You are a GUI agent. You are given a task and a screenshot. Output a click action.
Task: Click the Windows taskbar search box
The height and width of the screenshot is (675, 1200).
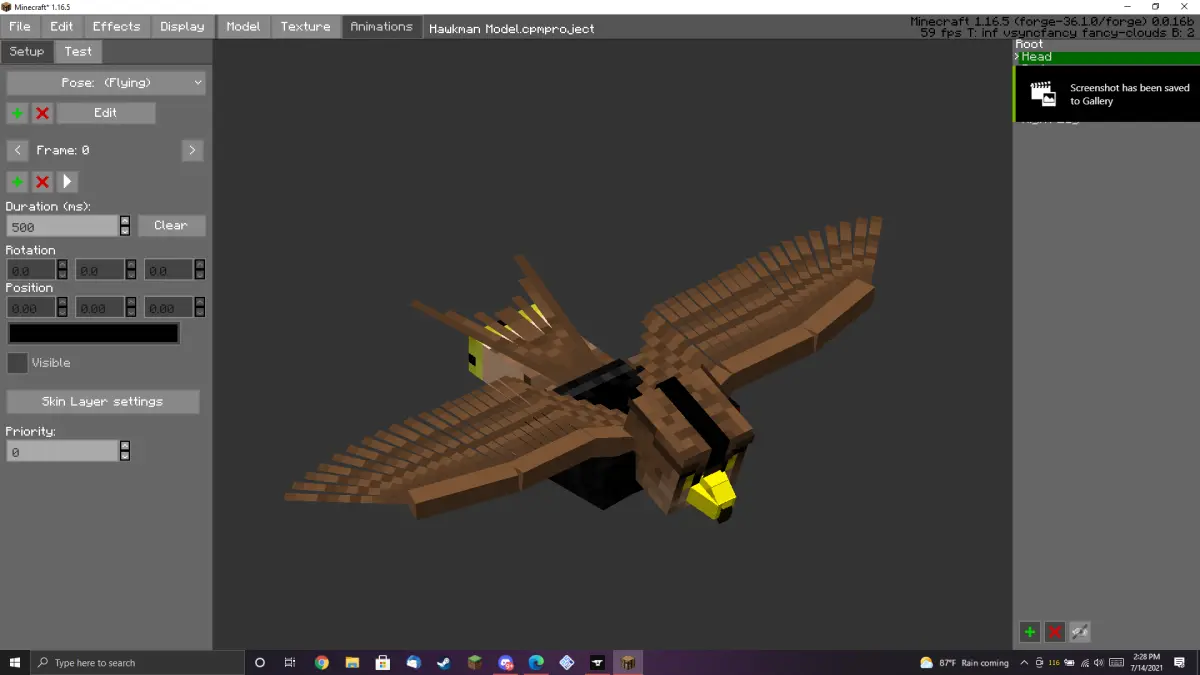pos(138,663)
